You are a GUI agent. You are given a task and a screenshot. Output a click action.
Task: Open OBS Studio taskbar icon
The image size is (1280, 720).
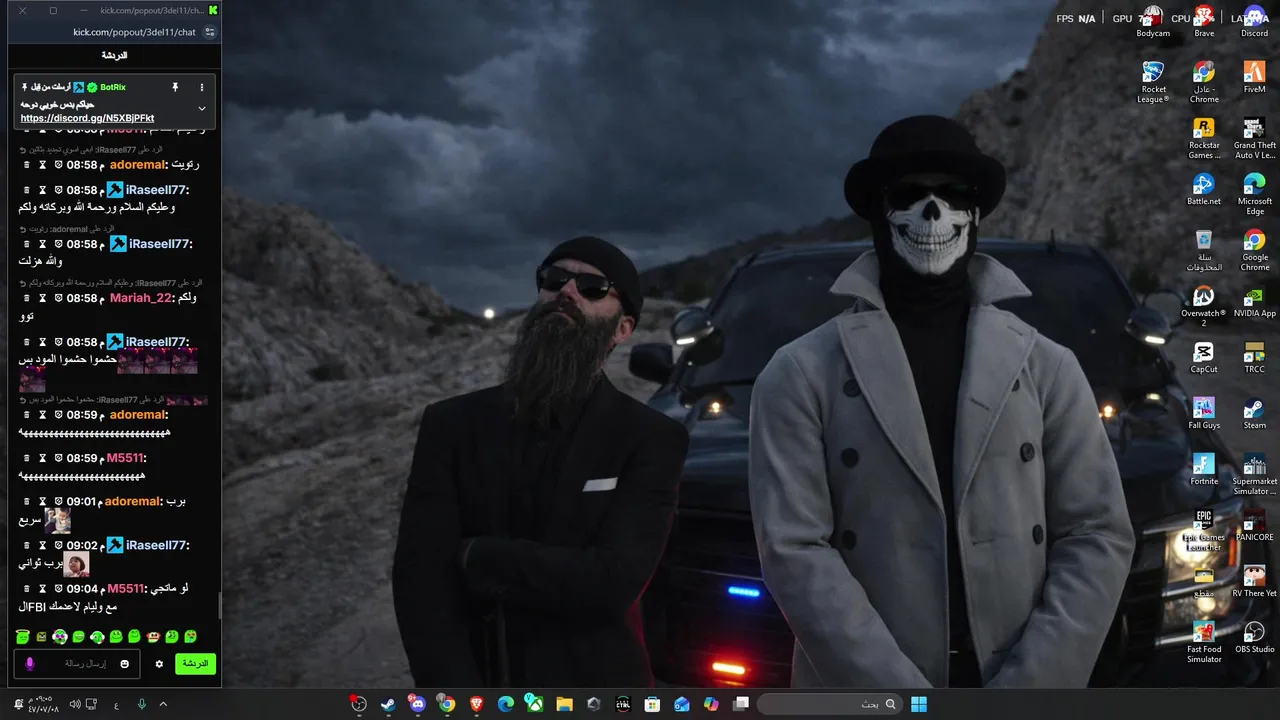(358, 704)
